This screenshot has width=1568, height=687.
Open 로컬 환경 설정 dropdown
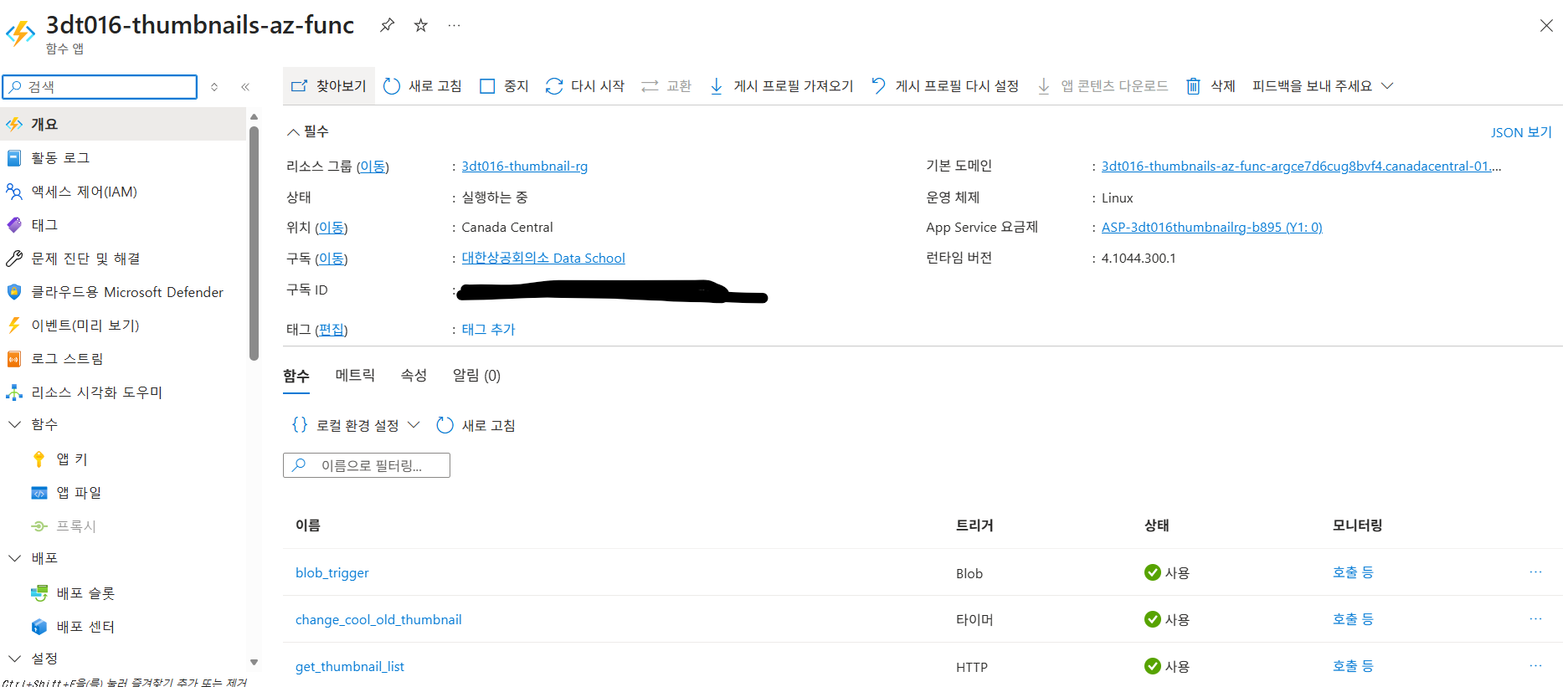click(355, 425)
